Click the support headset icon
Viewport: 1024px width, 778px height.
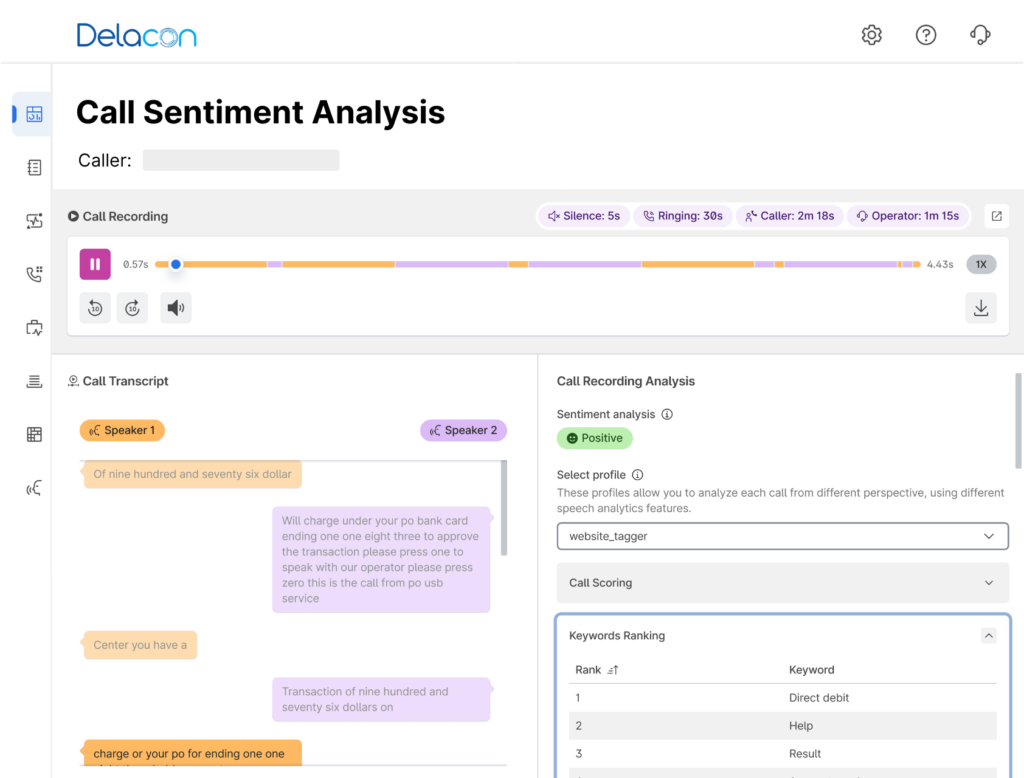coord(980,35)
